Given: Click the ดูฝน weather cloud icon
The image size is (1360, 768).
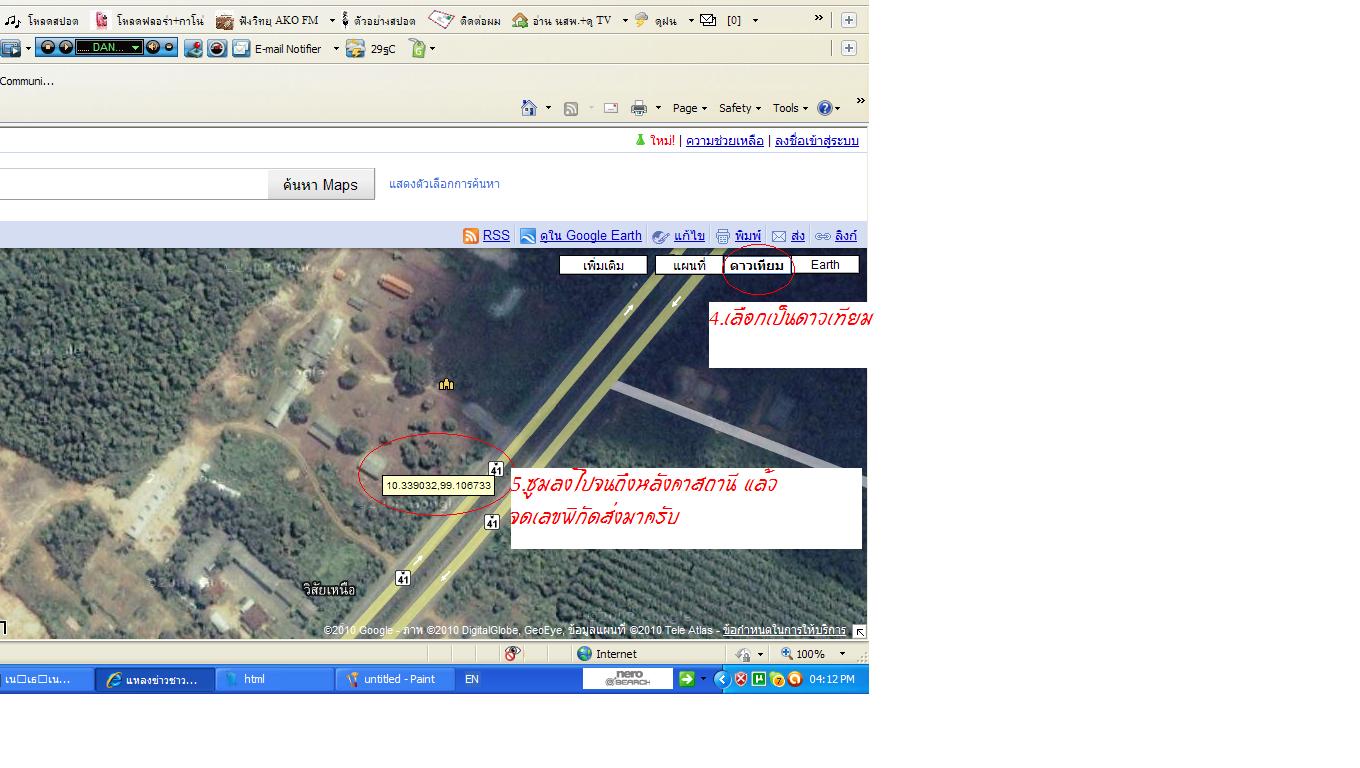Looking at the screenshot, I should [642, 20].
